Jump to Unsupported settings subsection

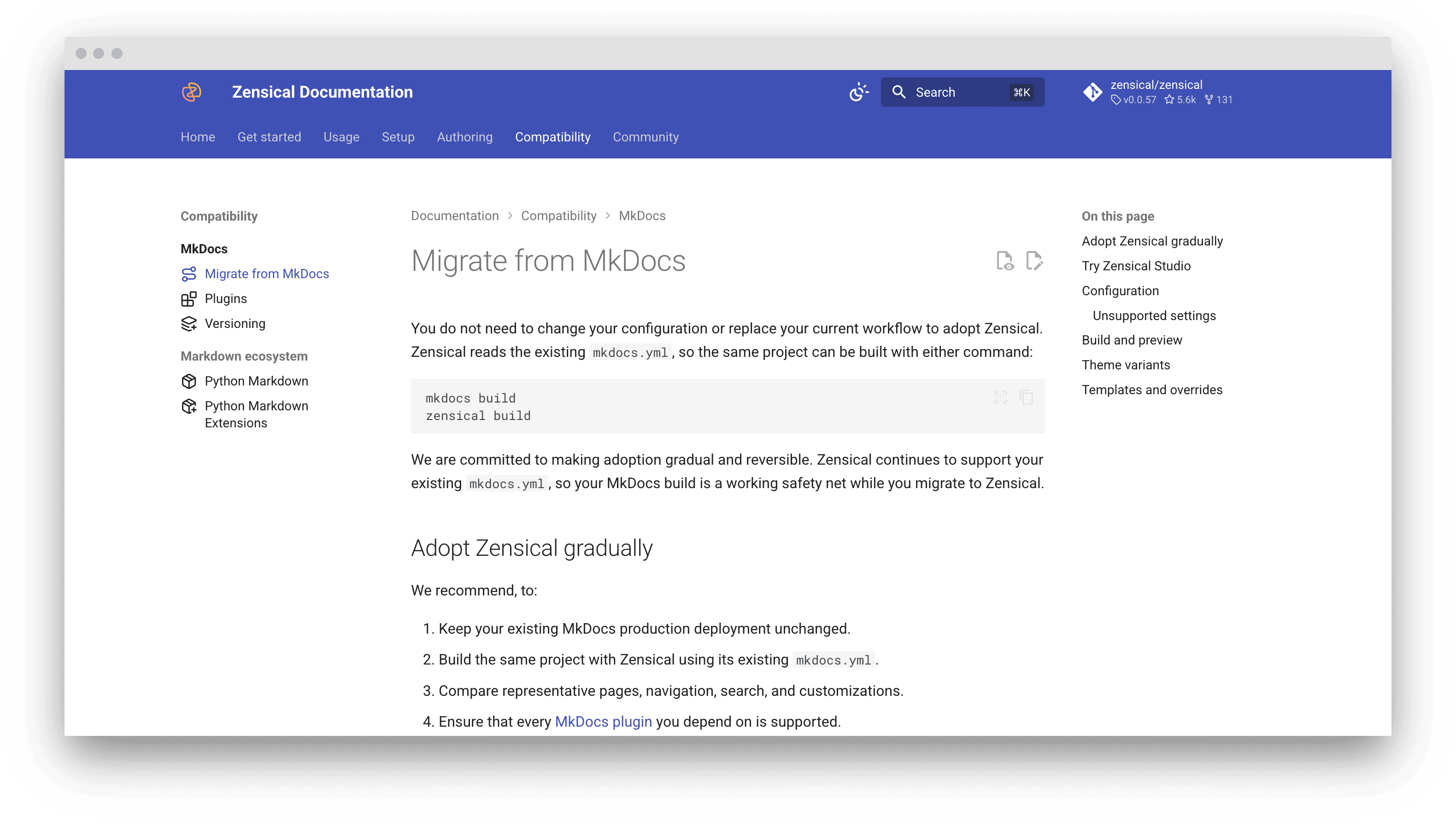1155,315
